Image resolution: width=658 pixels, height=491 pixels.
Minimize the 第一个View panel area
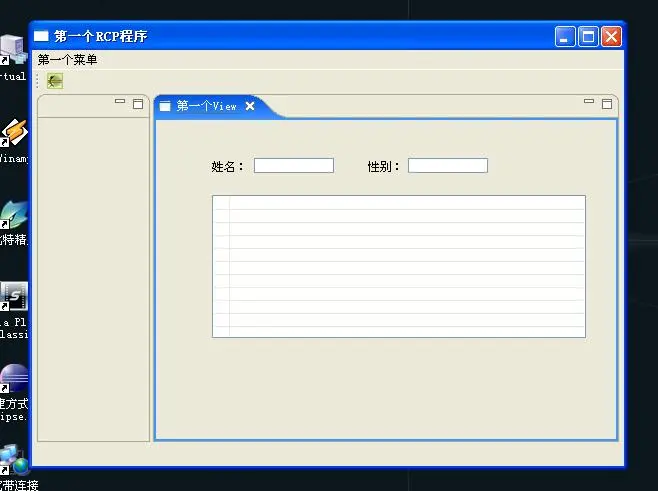[x=589, y=101]
